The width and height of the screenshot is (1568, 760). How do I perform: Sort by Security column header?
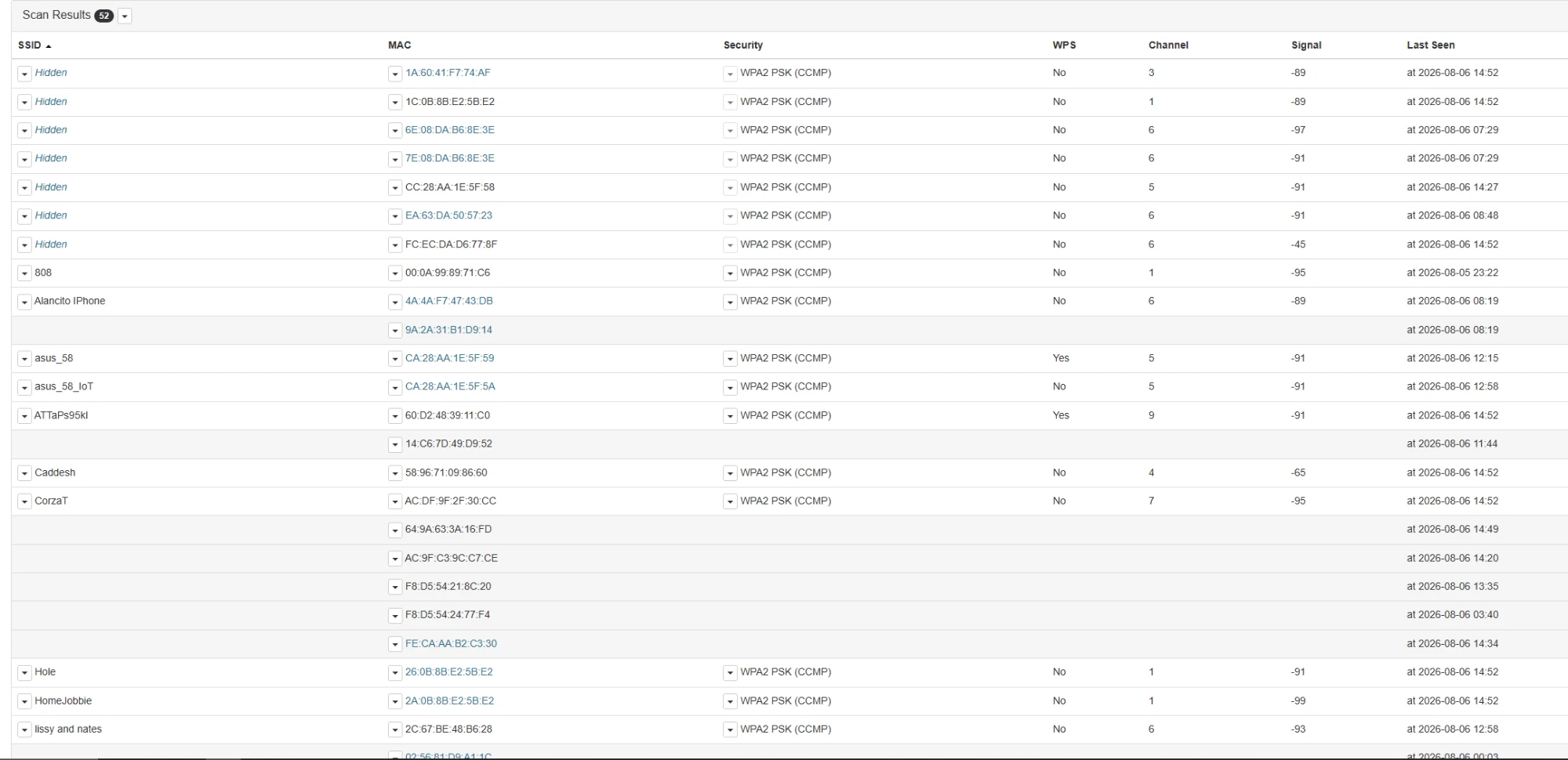pos(742,45)
